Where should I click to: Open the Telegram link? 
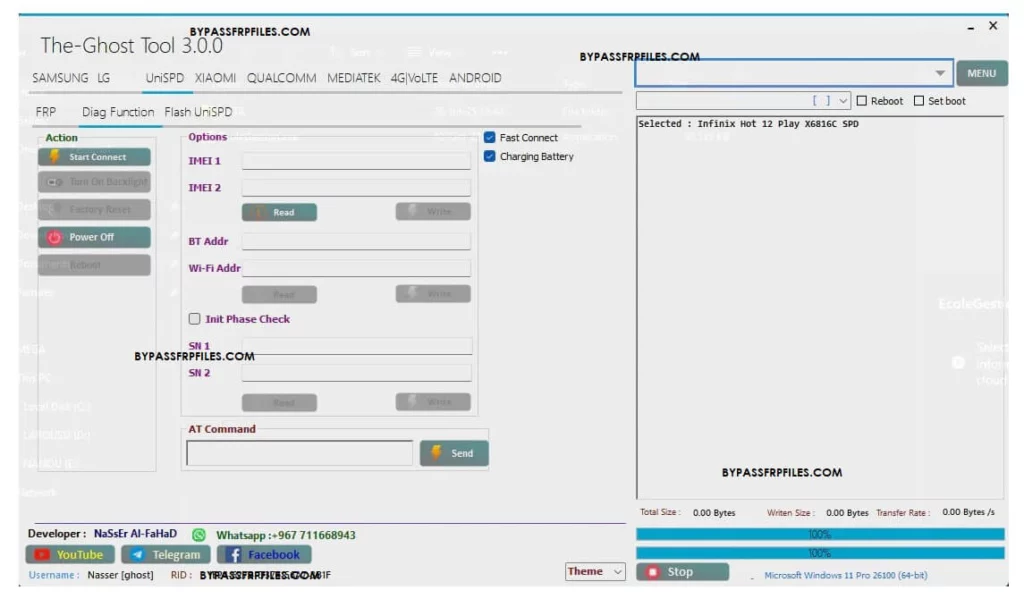[166, 555]
